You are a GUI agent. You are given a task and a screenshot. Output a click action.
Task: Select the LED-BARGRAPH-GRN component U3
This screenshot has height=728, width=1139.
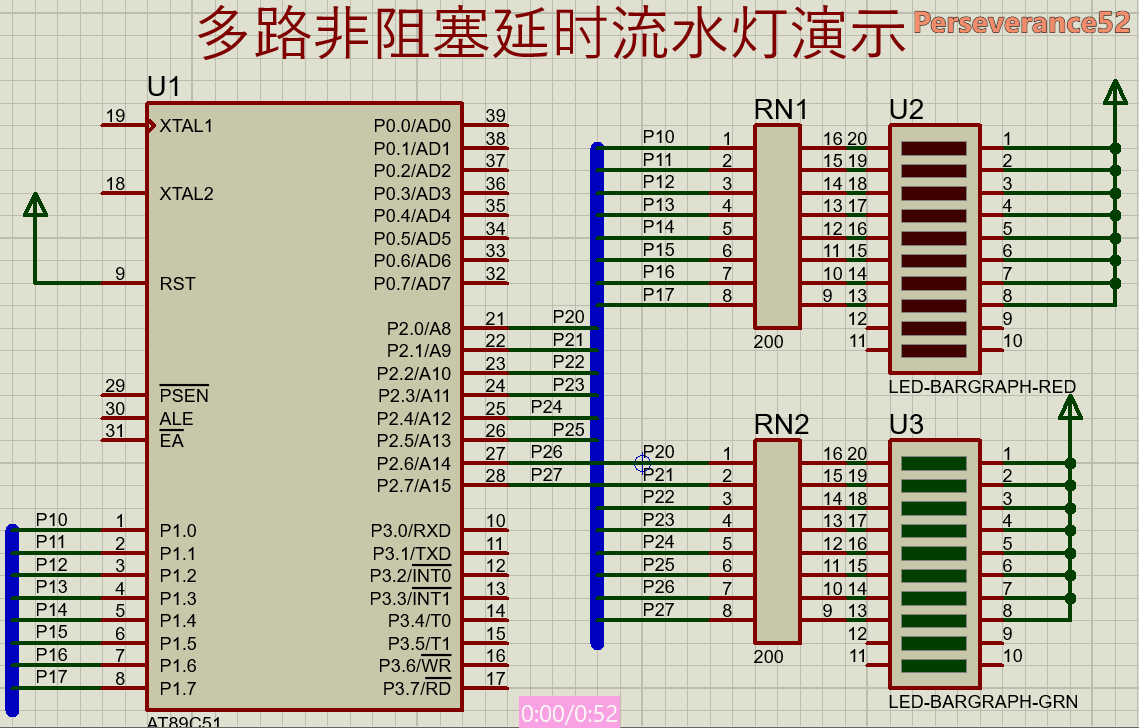pyautogui.click(x=935, y=560)
